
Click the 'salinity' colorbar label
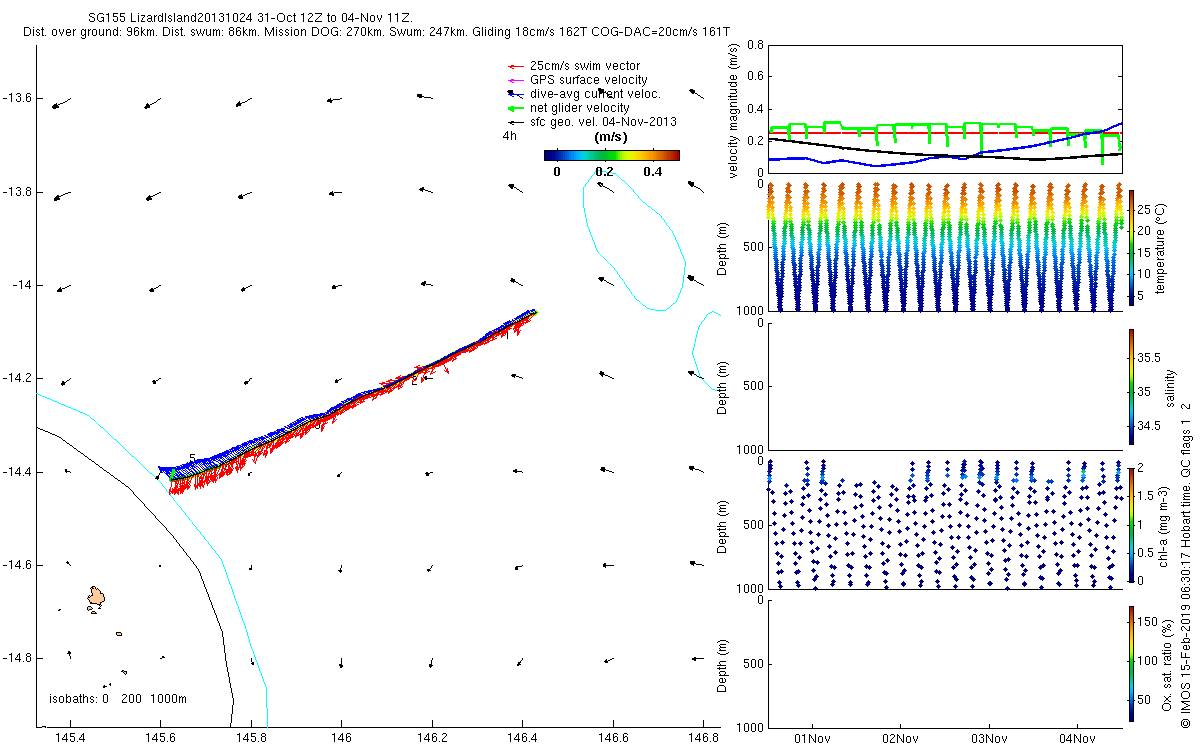coord(1171,387)
